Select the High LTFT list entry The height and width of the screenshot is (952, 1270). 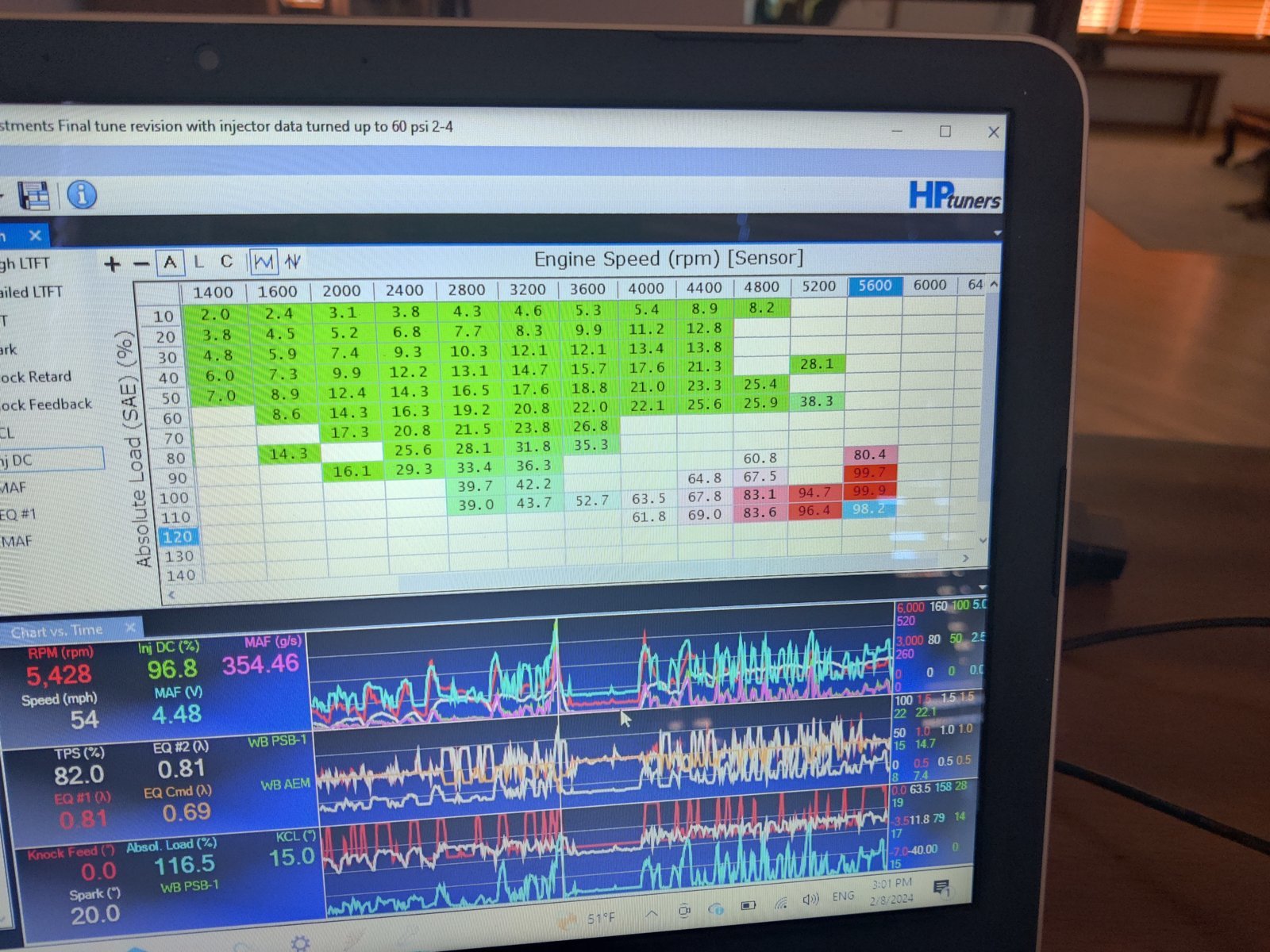(x=25, y=263)
